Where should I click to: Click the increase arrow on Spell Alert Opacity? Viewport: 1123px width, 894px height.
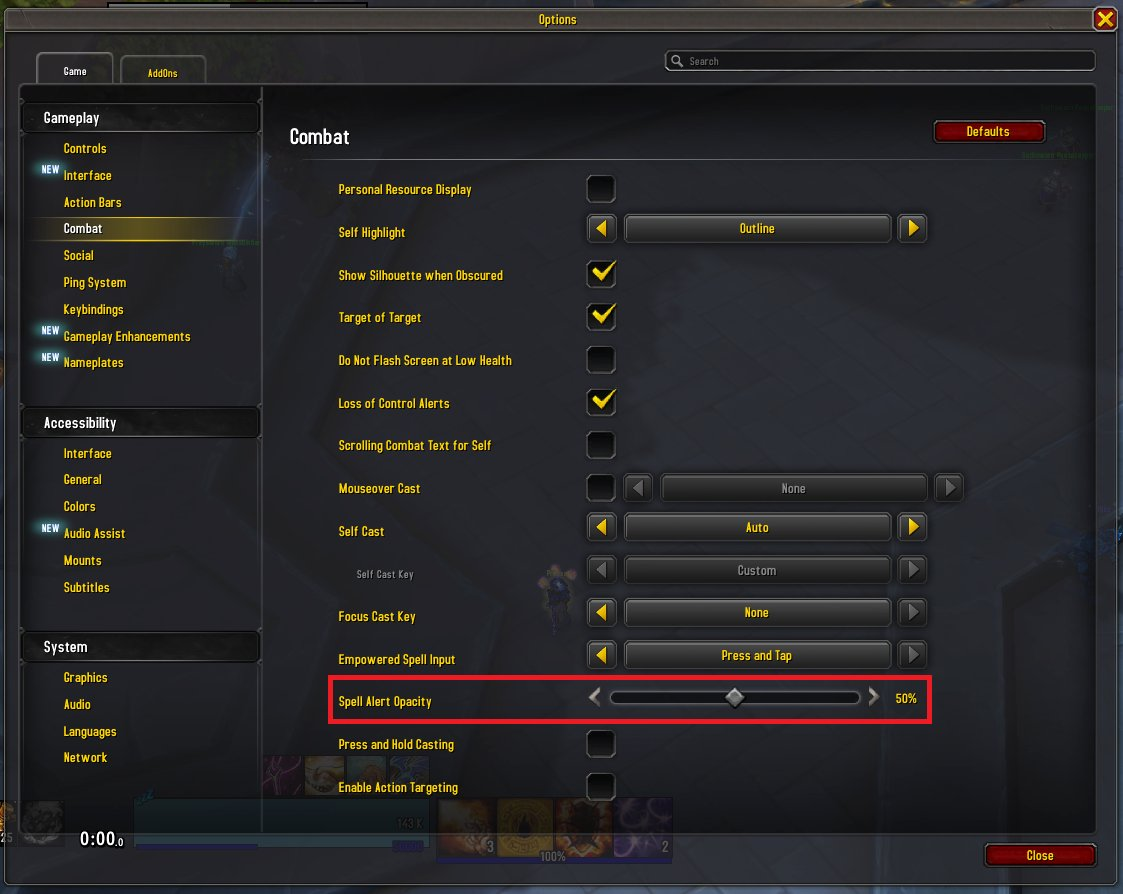[873, 697]
